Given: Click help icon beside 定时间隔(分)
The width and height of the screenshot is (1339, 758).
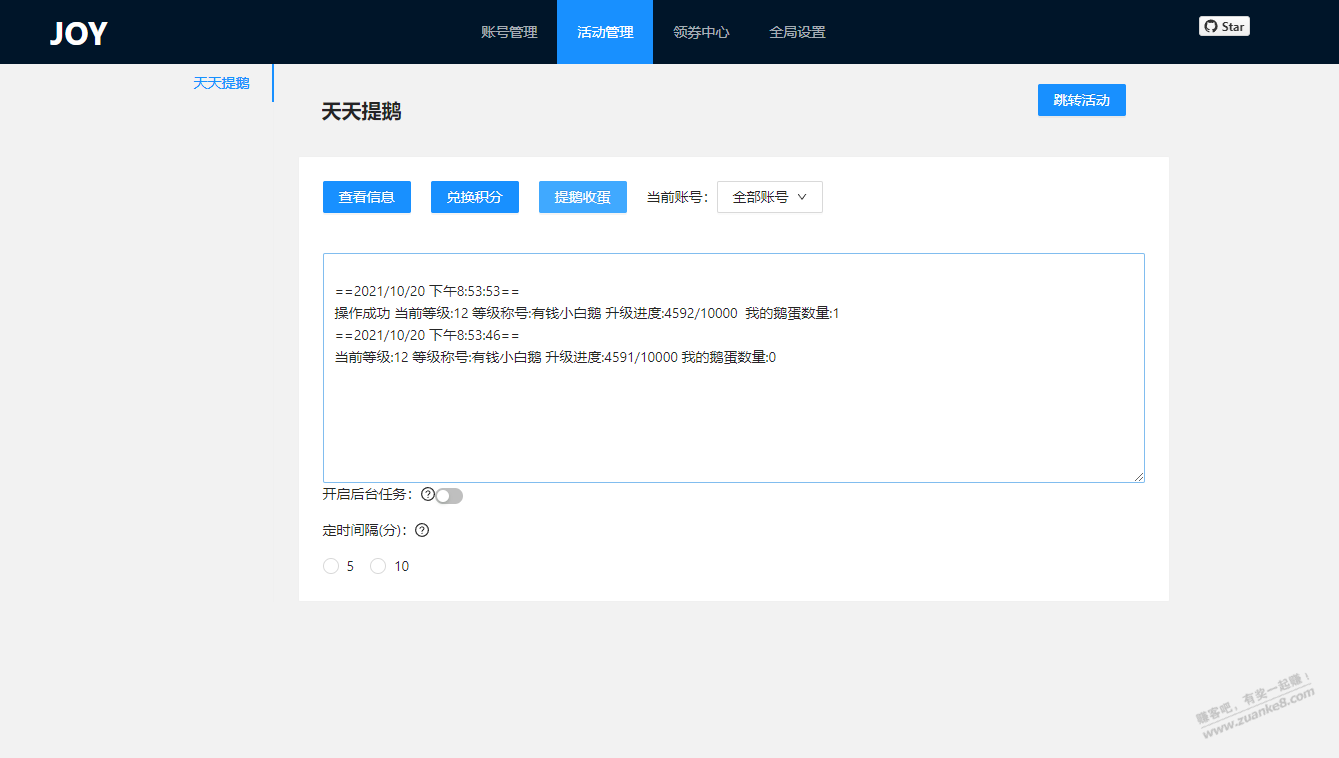Looking at the screenshot, I should [x=422, y=530].
